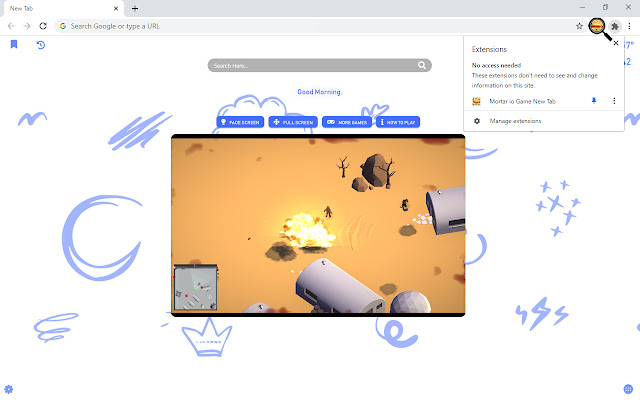Click the How To Play button
The height and width of the screenshot is (400, 640).
click(x=398, y=122)
